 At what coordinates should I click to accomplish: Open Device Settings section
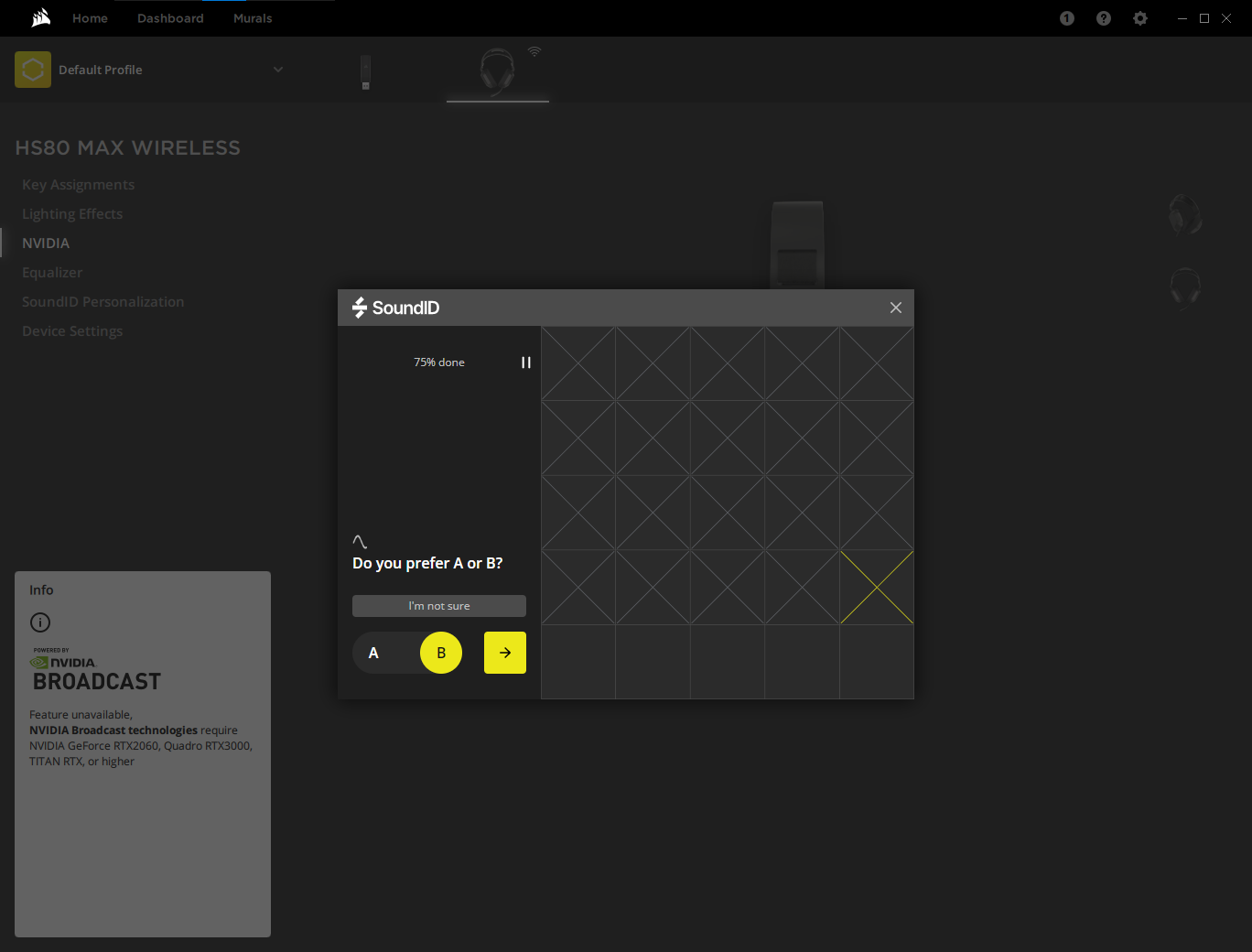point(72,331)
